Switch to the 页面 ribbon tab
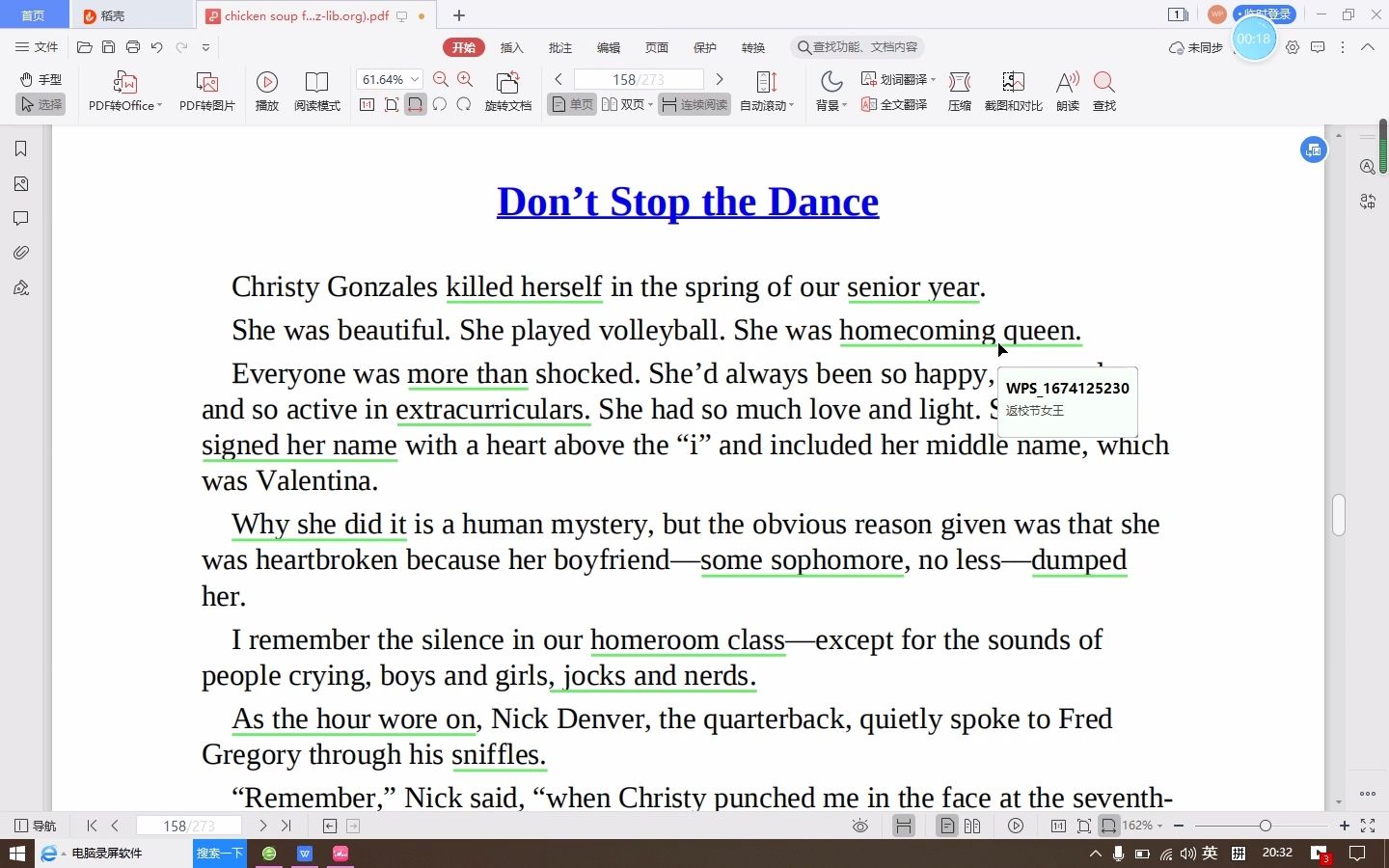Viewport: 1389px width, 868px height. [x=657, y=47]
